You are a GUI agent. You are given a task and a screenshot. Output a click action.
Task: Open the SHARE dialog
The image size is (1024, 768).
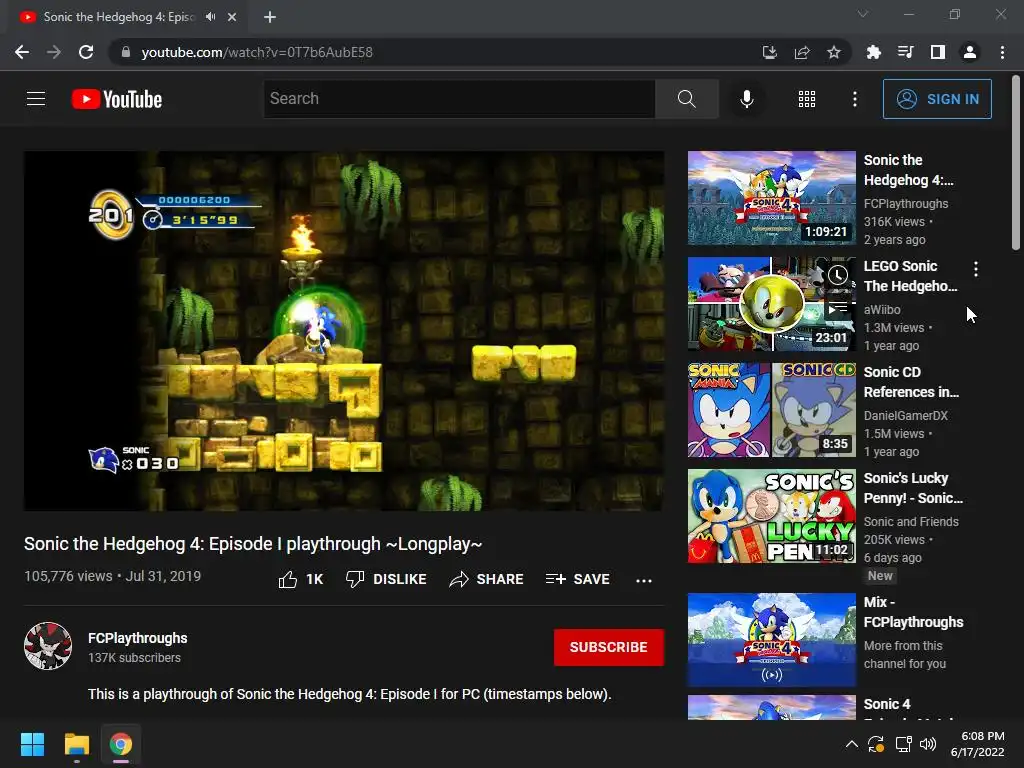(486, 579)
